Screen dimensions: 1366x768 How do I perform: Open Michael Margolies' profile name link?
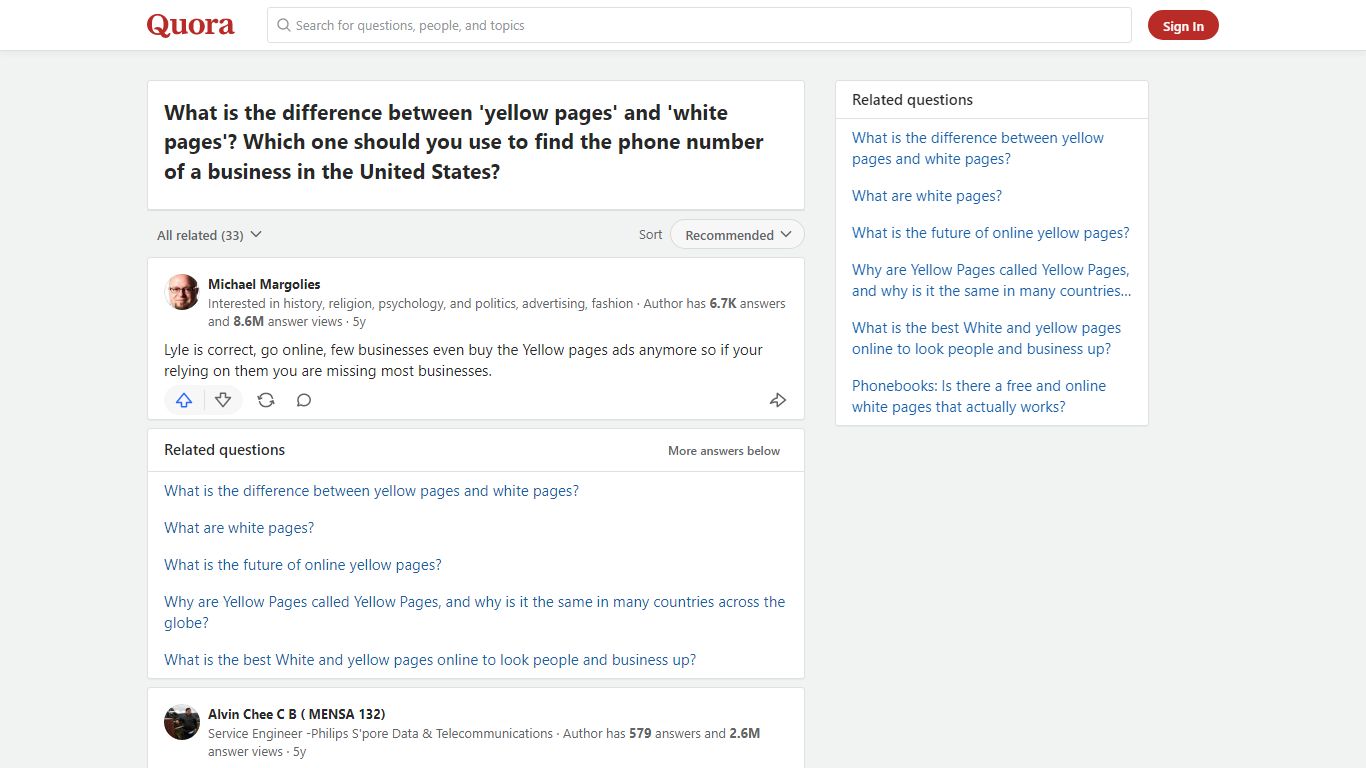pos(264,284)
